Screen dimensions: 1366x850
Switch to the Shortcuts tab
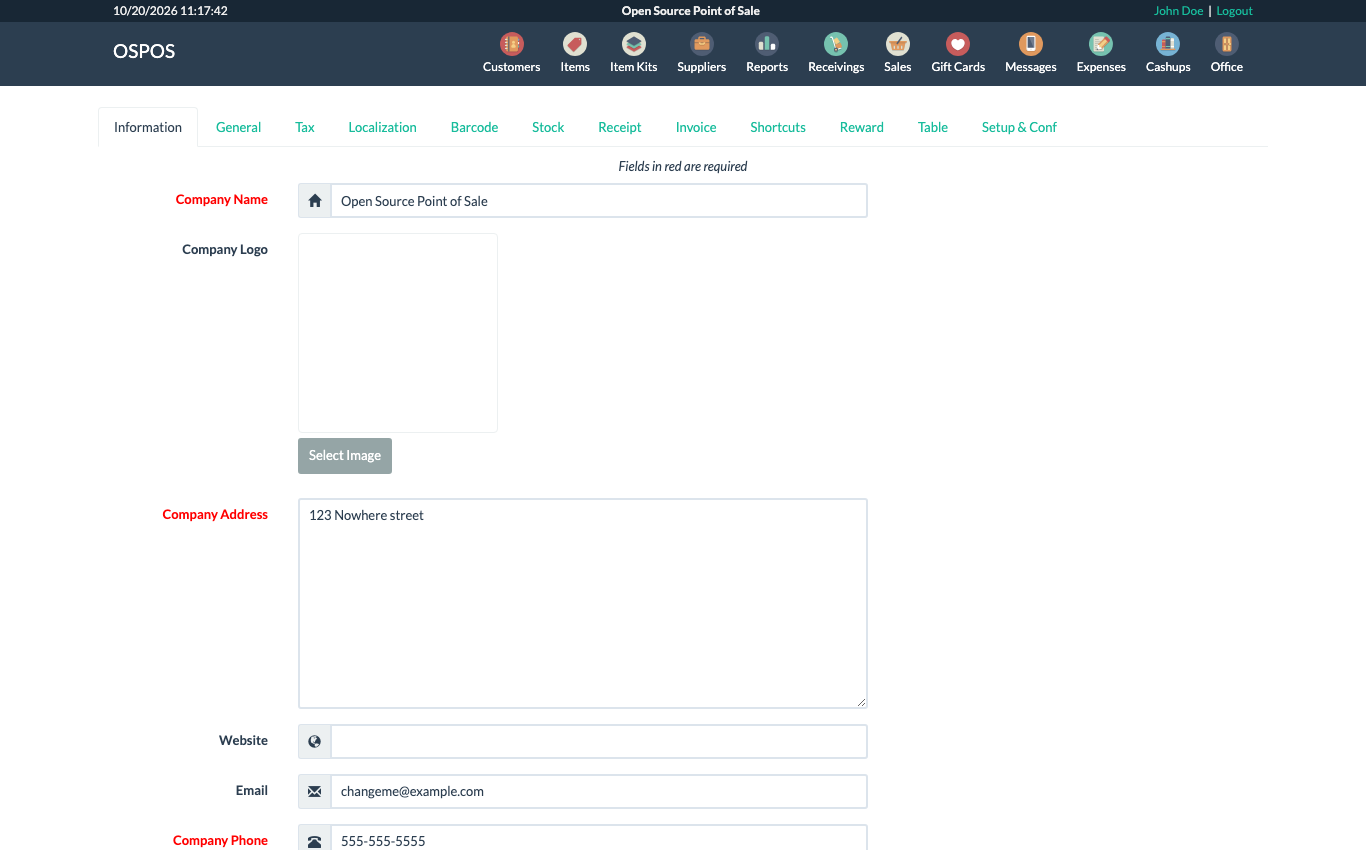pos(778,127)
